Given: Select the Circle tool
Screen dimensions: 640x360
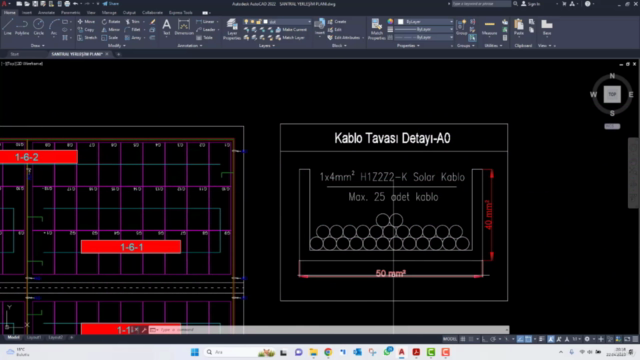Looking at the screenshot, I should coord(38,27).
